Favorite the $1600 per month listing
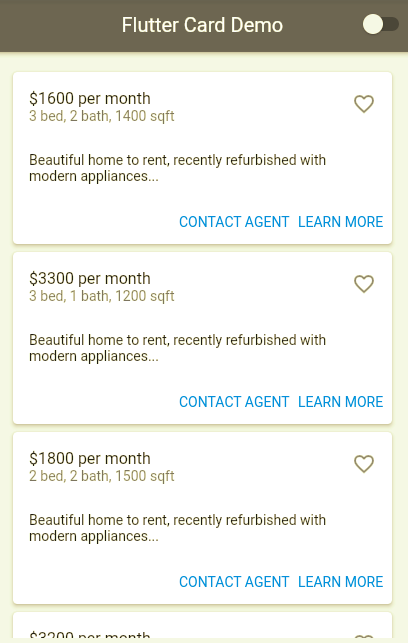The height and width of the screenshot is (643, 408). tap(364, 104)
